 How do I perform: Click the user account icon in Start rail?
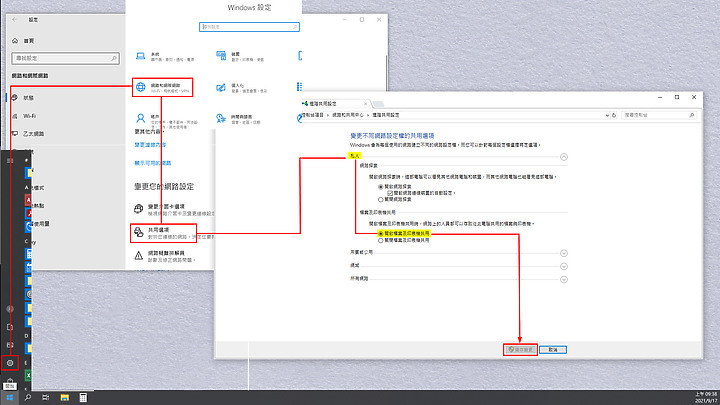[10, 309]
